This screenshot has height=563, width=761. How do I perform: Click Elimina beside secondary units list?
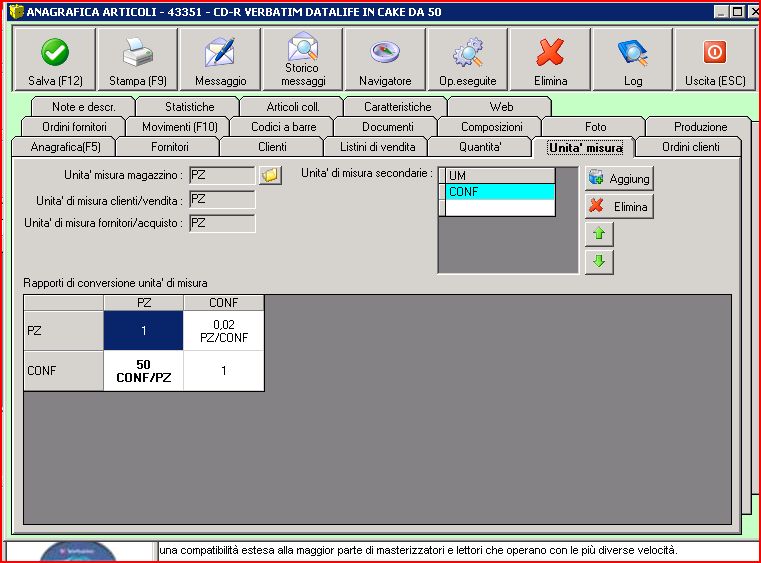(x=619, y=207)
